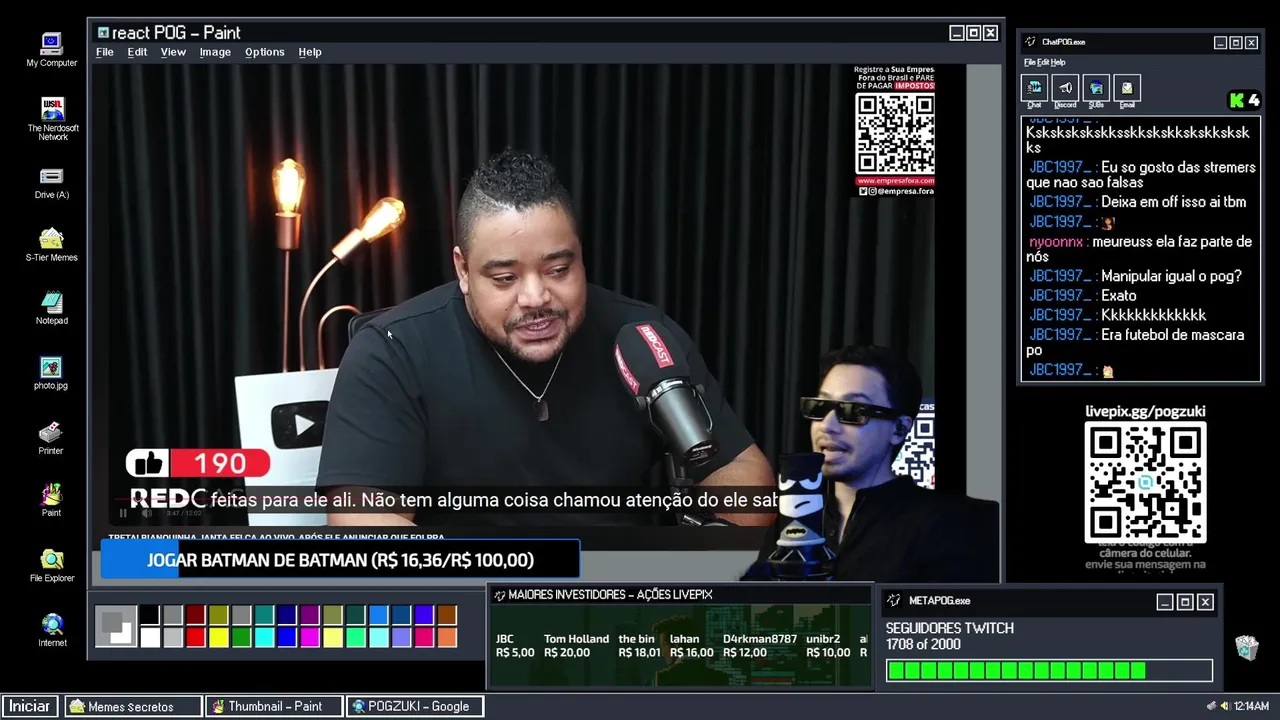Select the dark red maroon swatch
Screen dimensions: 1280x720
[x=196, y=615]
